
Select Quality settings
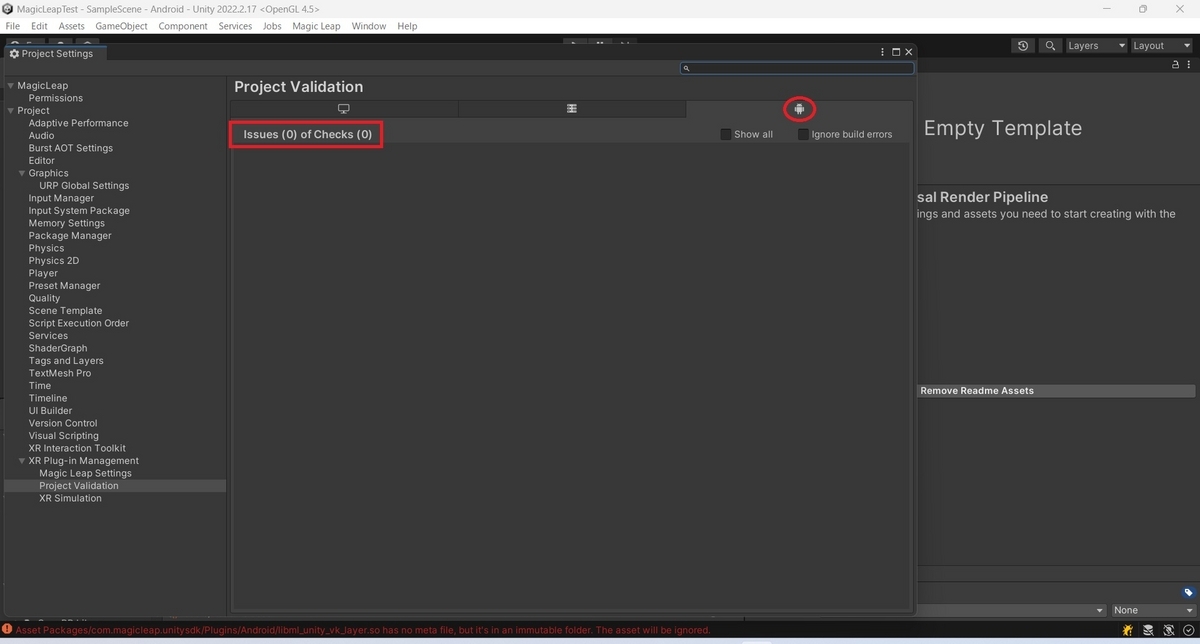44,298
